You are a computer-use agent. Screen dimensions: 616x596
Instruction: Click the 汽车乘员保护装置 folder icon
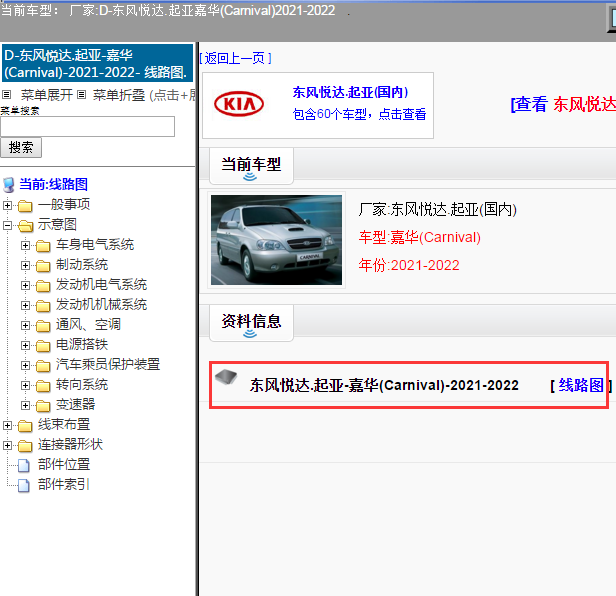(43, 366)
